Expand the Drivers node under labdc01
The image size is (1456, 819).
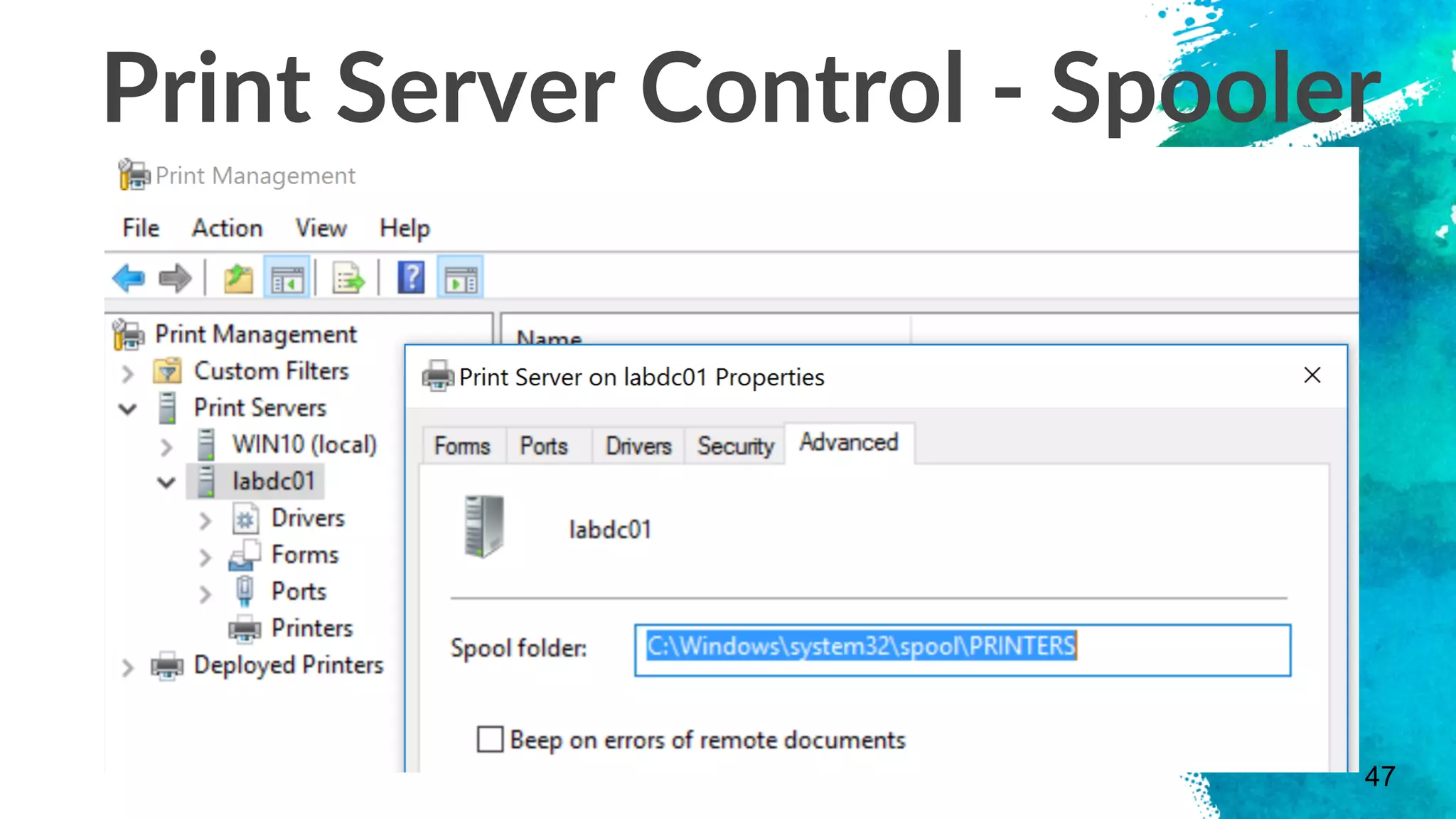pos(205,521)
